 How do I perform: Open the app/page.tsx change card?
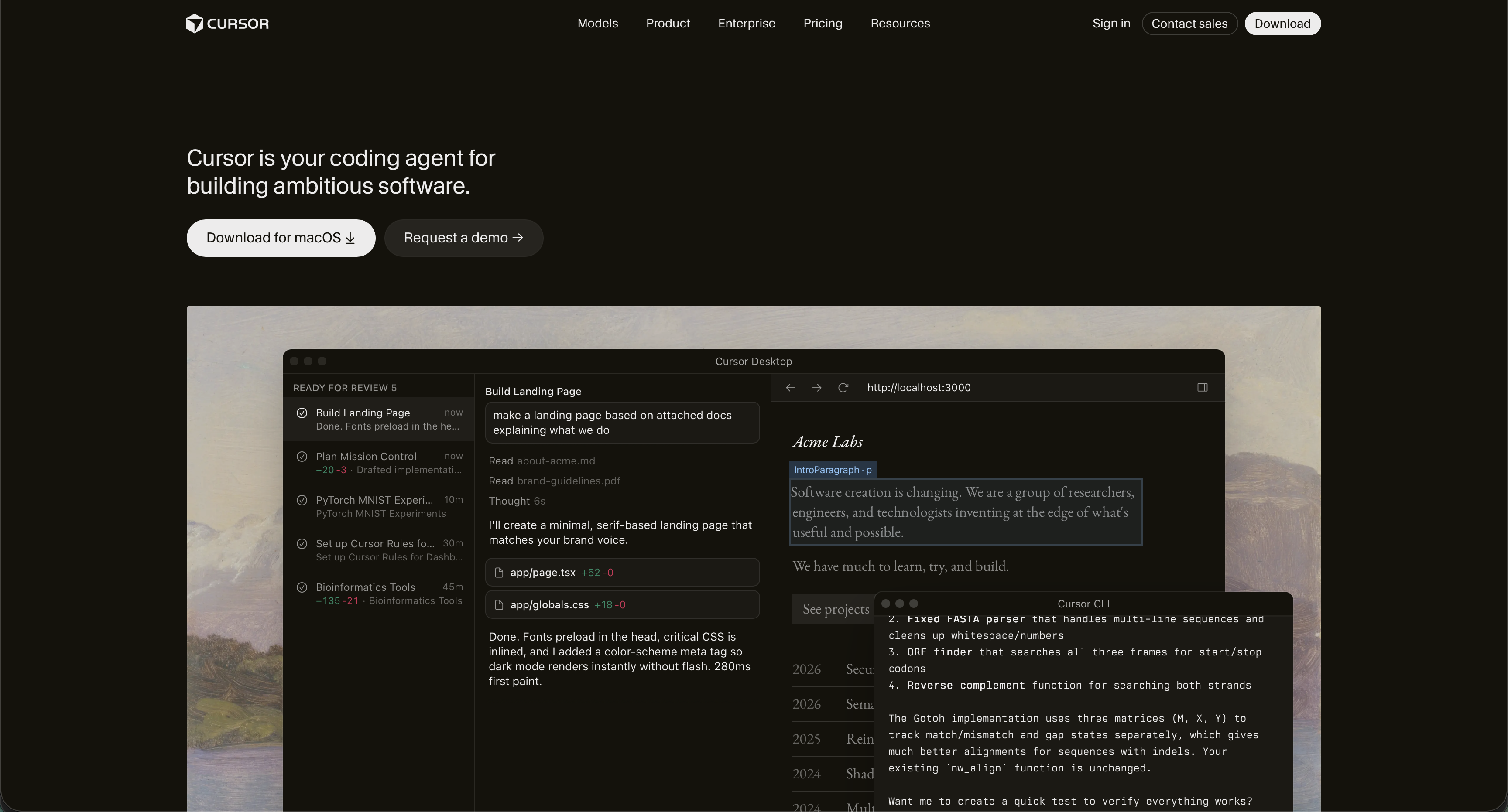pyautogui.click(x=622, y=572)
